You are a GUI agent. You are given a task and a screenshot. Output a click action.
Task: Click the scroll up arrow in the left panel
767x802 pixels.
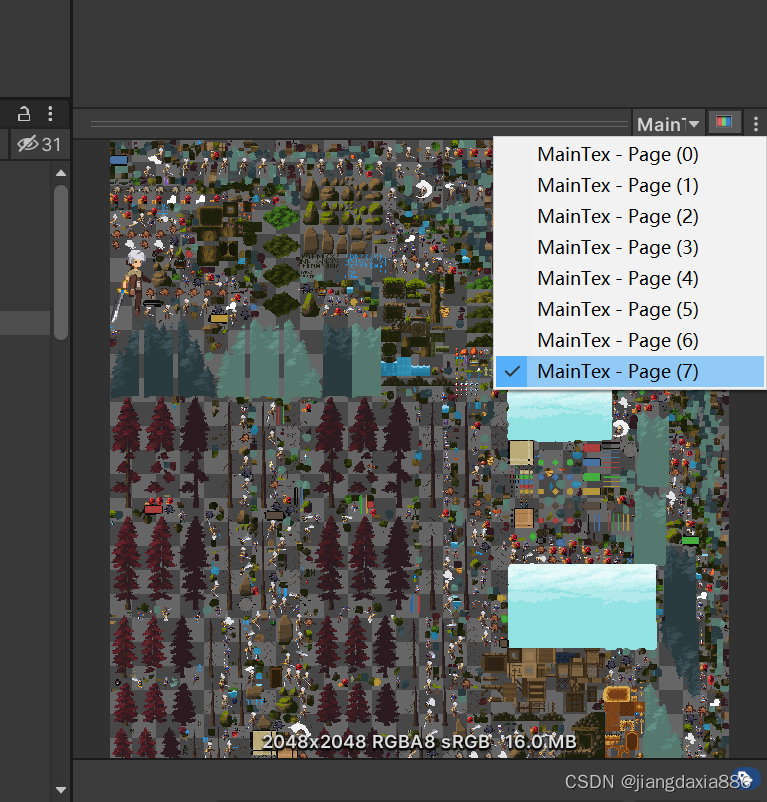pos(61,173)
